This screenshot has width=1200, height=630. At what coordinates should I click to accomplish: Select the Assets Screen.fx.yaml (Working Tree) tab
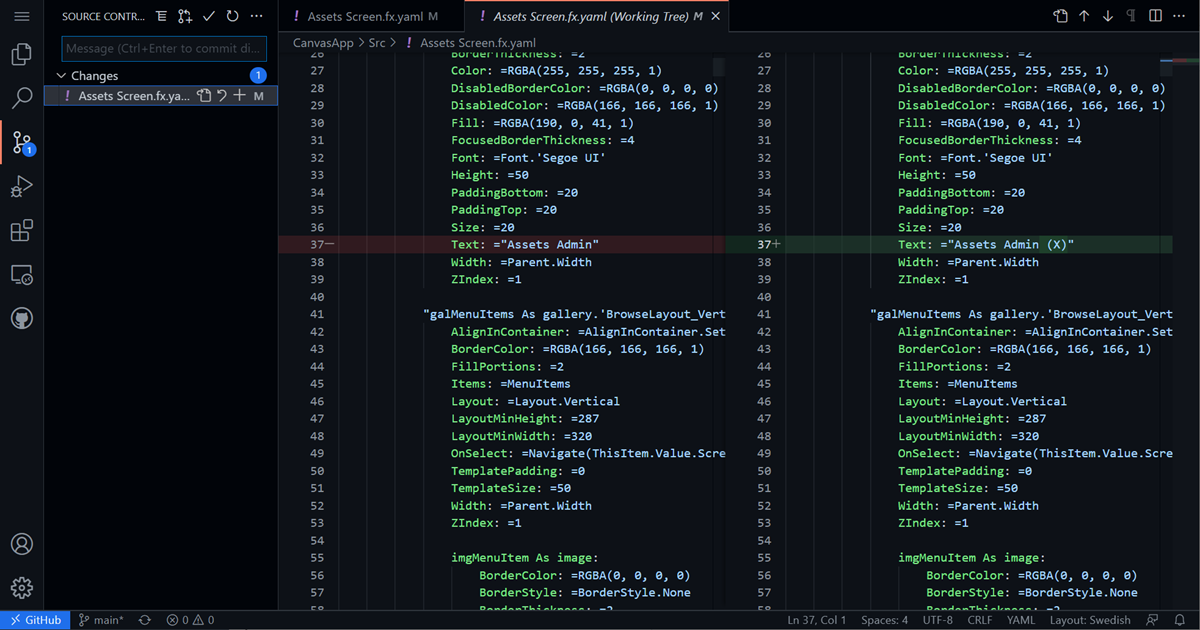point(597,17)
